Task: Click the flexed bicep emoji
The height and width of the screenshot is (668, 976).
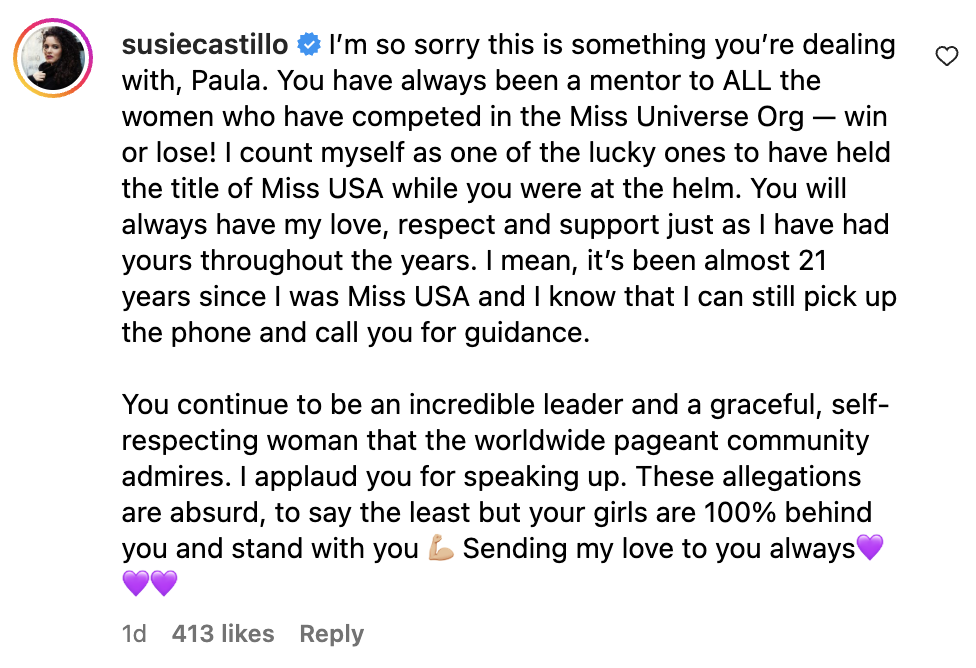Action: click(441, 549)
